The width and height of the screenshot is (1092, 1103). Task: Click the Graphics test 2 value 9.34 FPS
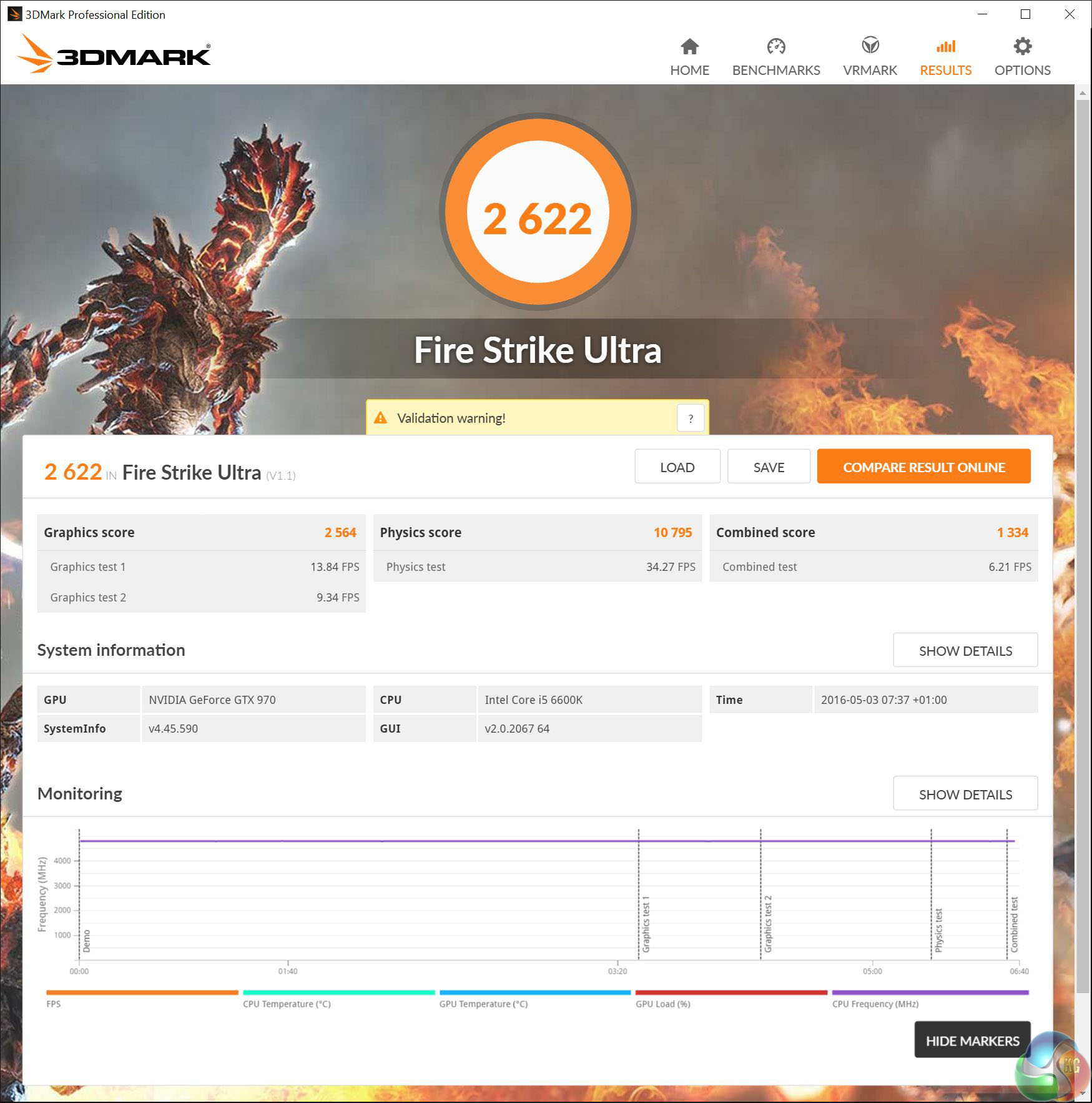(x=338, y=597)
